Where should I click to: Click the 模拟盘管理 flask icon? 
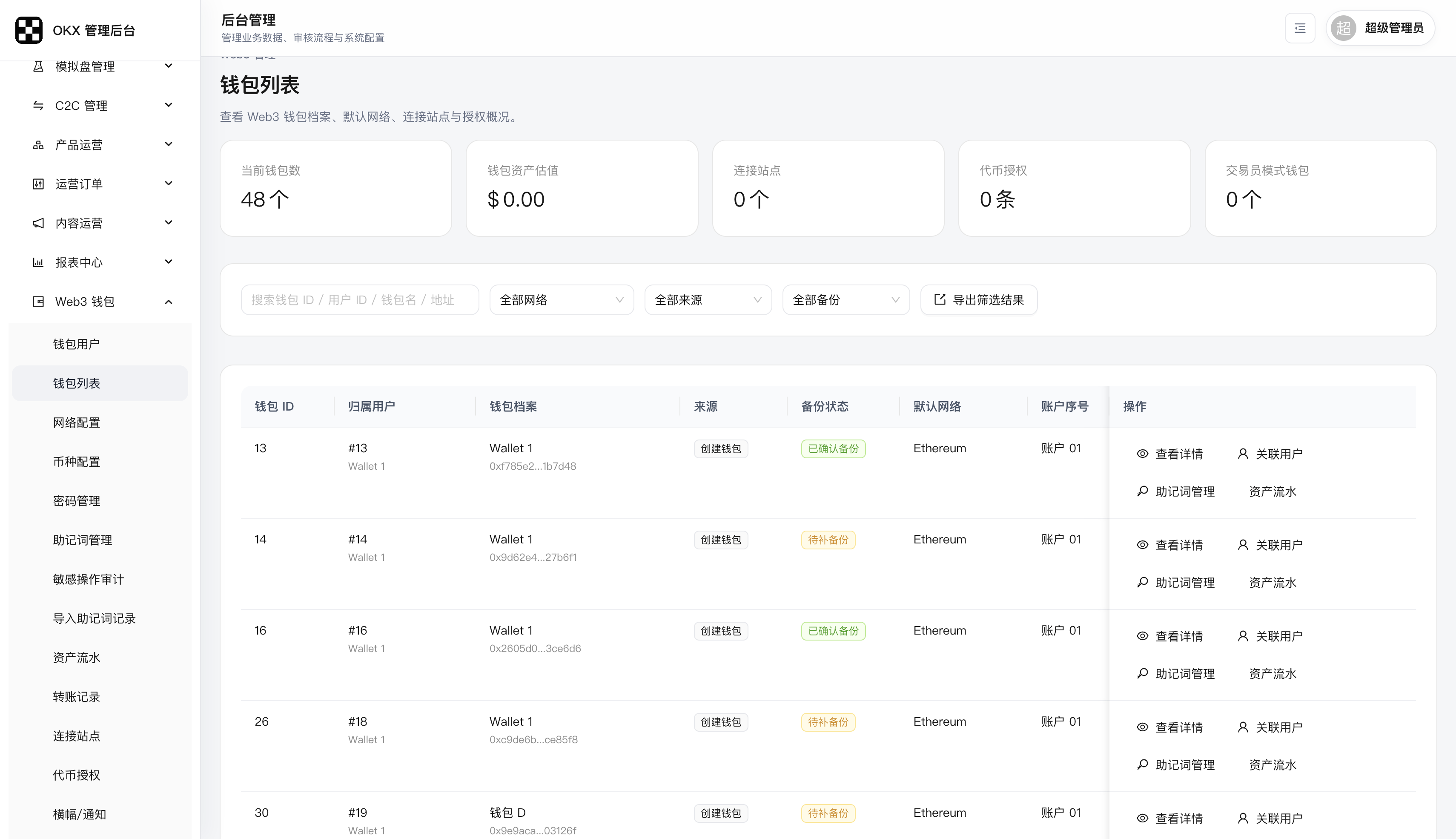point(38,66)
